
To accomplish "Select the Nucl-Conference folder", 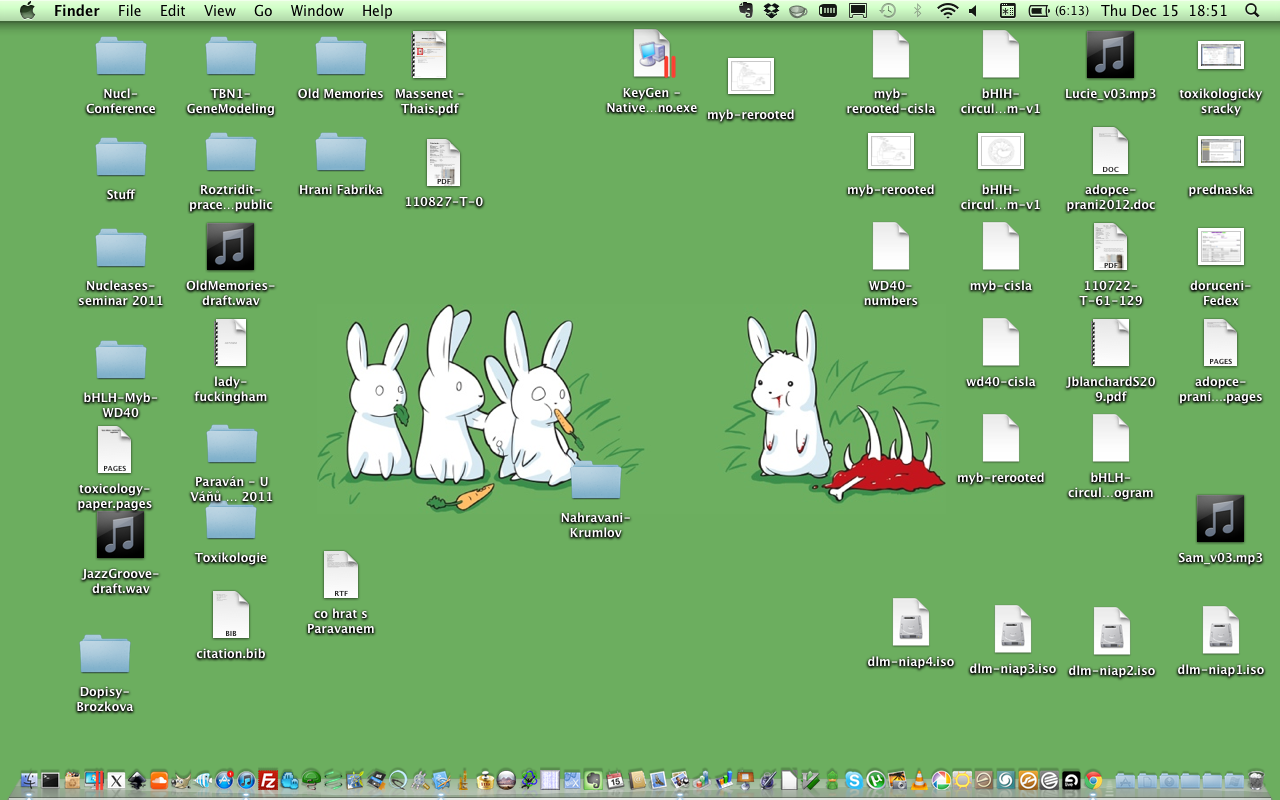I will click(121, 56).
